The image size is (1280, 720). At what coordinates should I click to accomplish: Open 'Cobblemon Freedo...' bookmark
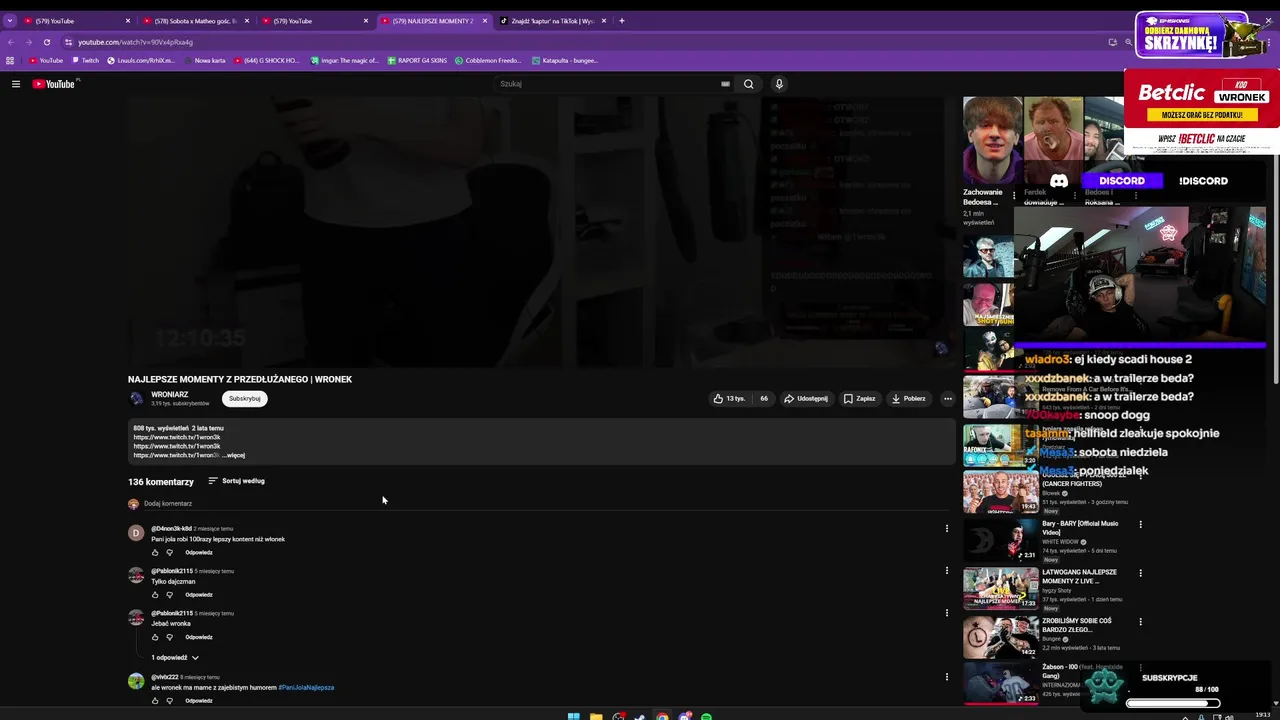click(488, 60)
